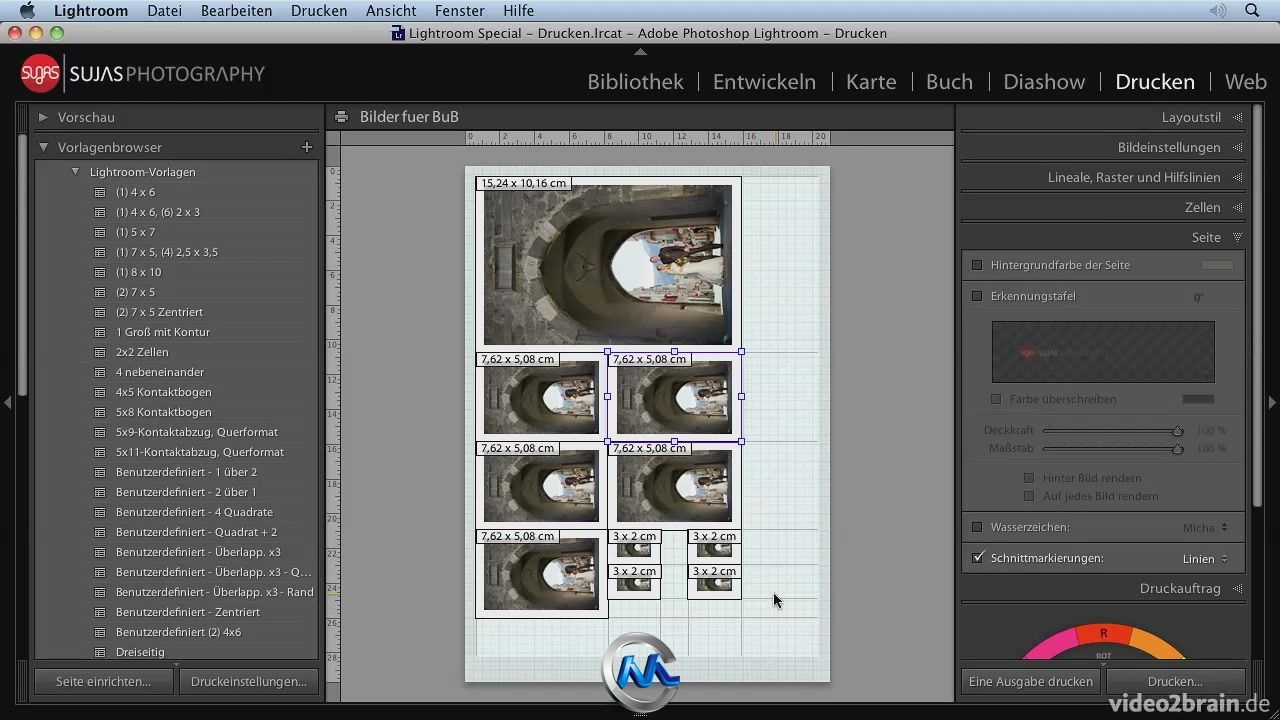
Task: Uncheck Schnittmarkierungen checkbox
Action: 977,558
